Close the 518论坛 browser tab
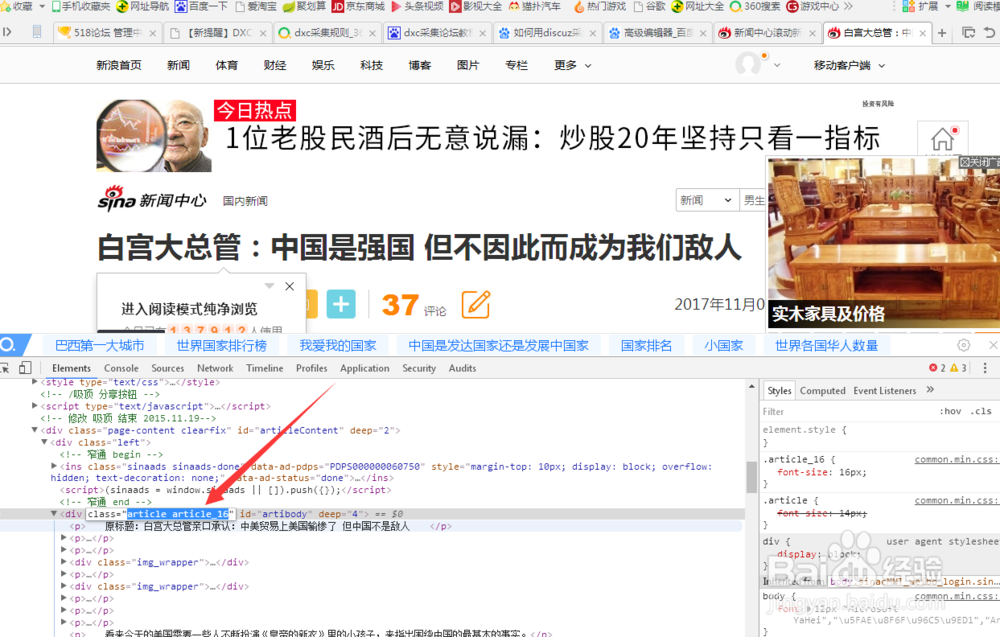1000x637 pixels. pyautogui.click(x=152, y=33)
